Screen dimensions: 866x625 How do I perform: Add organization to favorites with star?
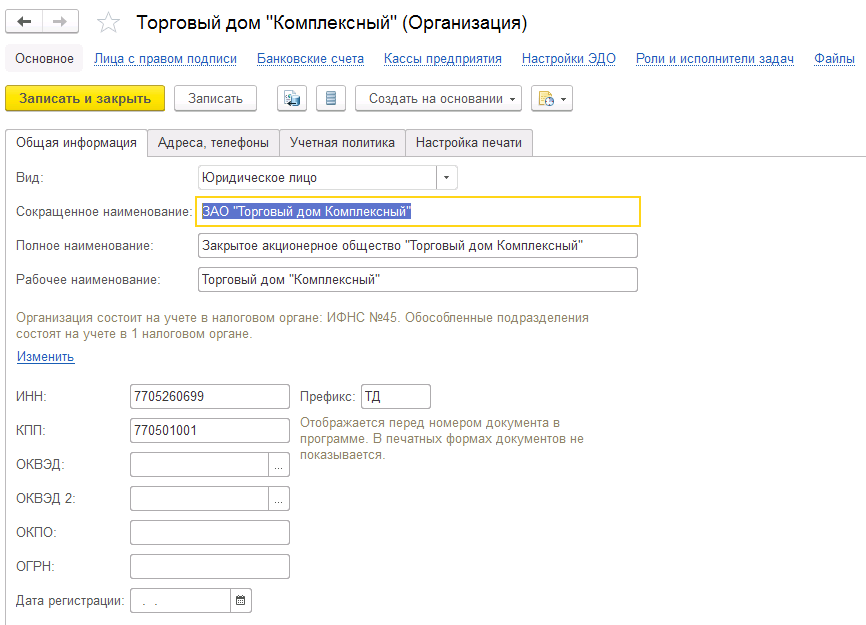110,23
